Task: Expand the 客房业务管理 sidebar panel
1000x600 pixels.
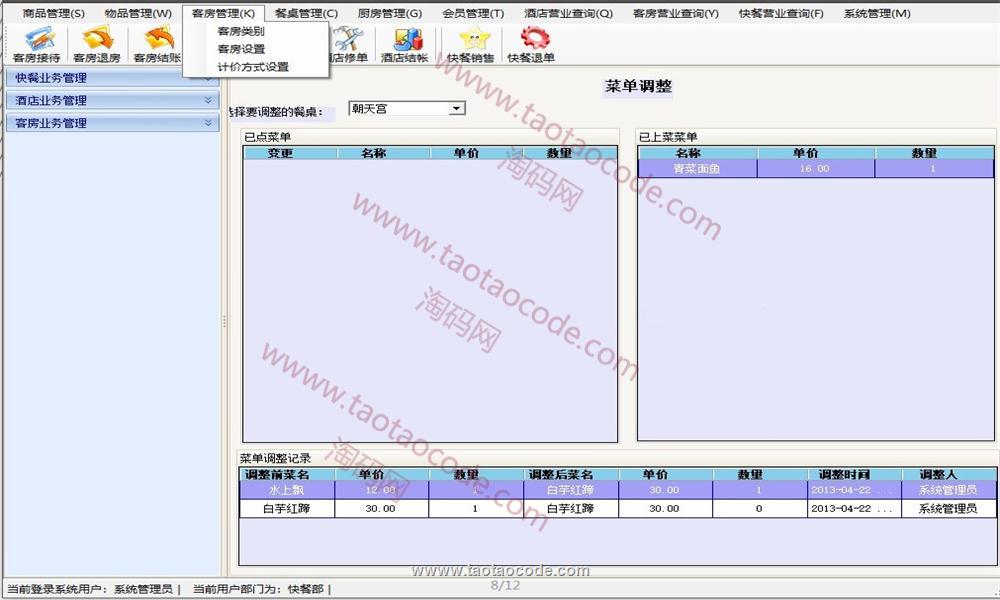Action: 111,123
